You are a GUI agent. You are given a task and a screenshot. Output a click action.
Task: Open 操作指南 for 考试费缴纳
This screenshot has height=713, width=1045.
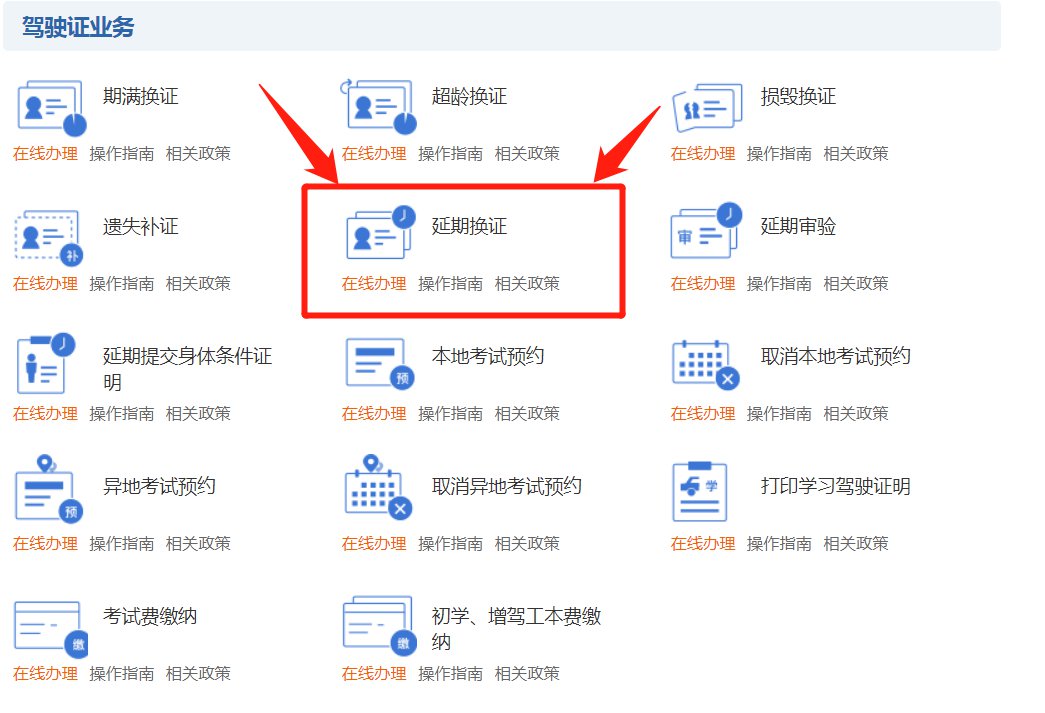click(x=121, y=674)
